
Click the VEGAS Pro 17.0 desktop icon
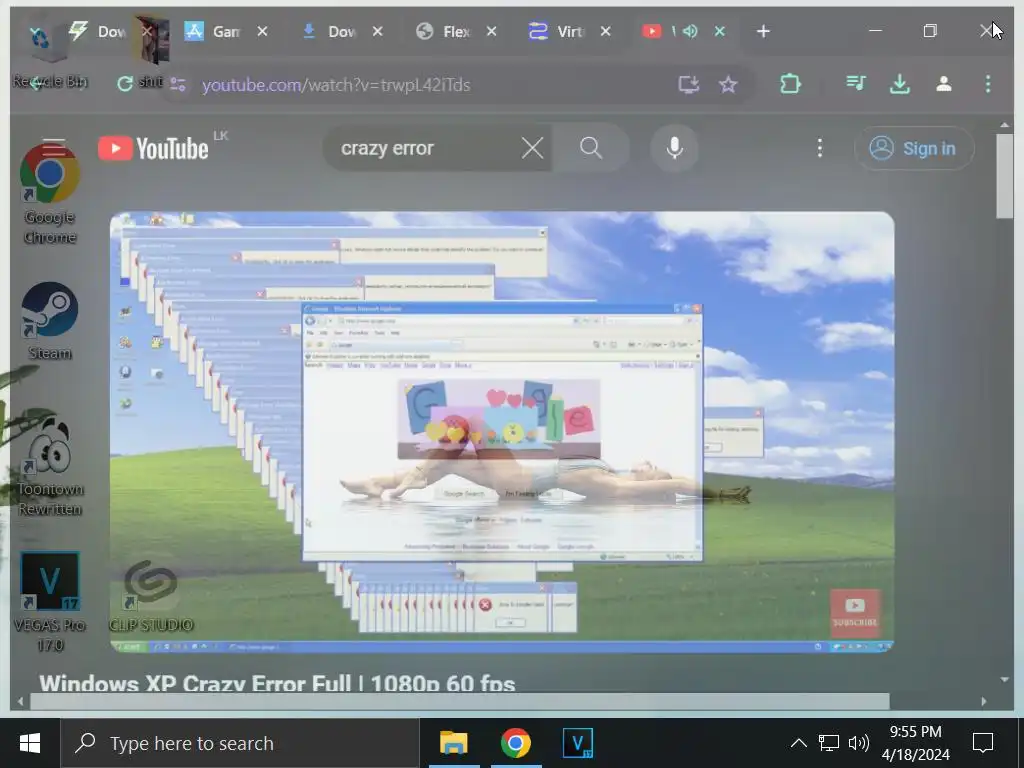point(50,602)
